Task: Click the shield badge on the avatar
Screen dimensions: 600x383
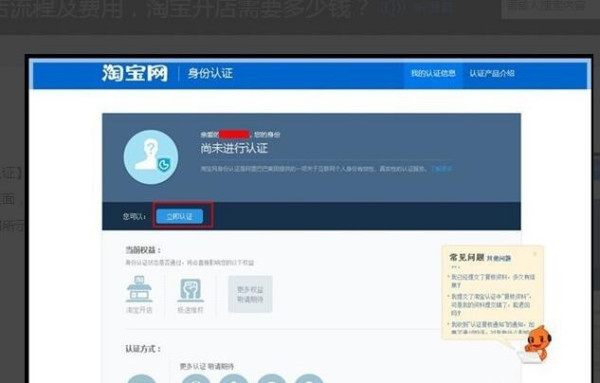Action: [164, 165]
